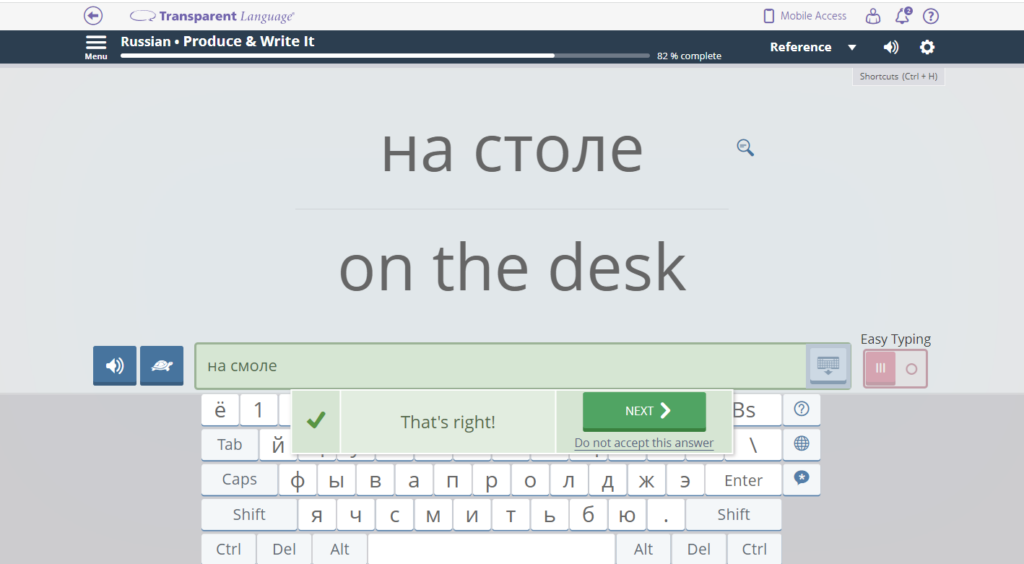Toggle sound with header speaker icon
The image size is (1024, 564).
[x=891, y=47]
